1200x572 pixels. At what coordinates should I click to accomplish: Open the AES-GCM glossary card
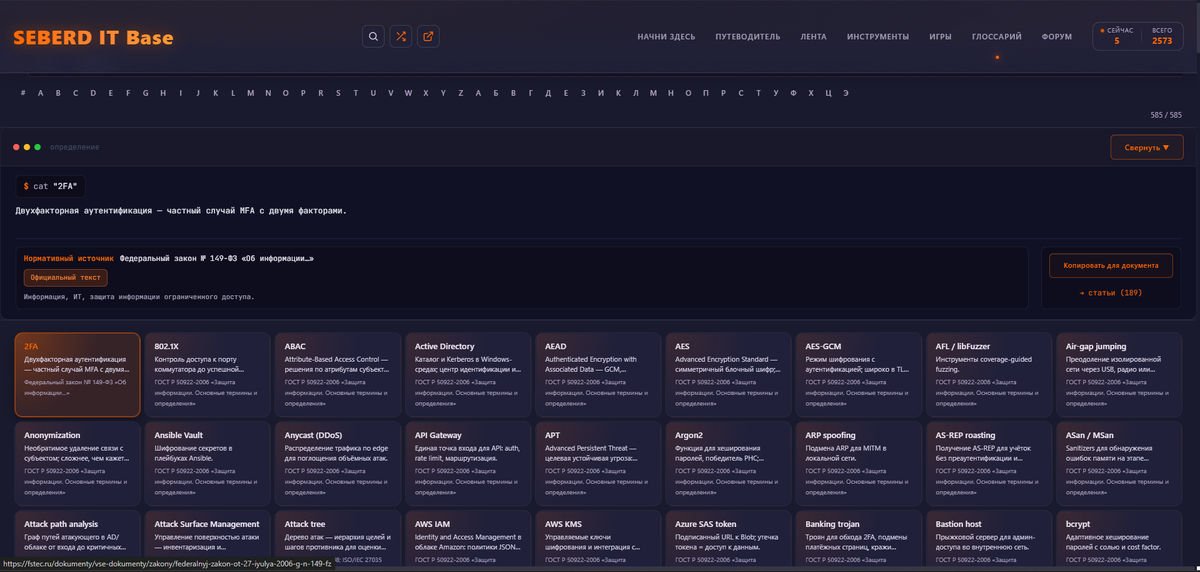[856, 374]
